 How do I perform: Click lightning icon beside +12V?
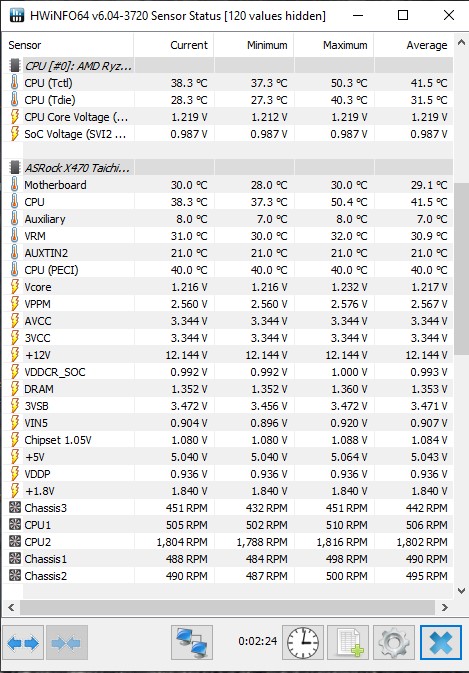15,355
